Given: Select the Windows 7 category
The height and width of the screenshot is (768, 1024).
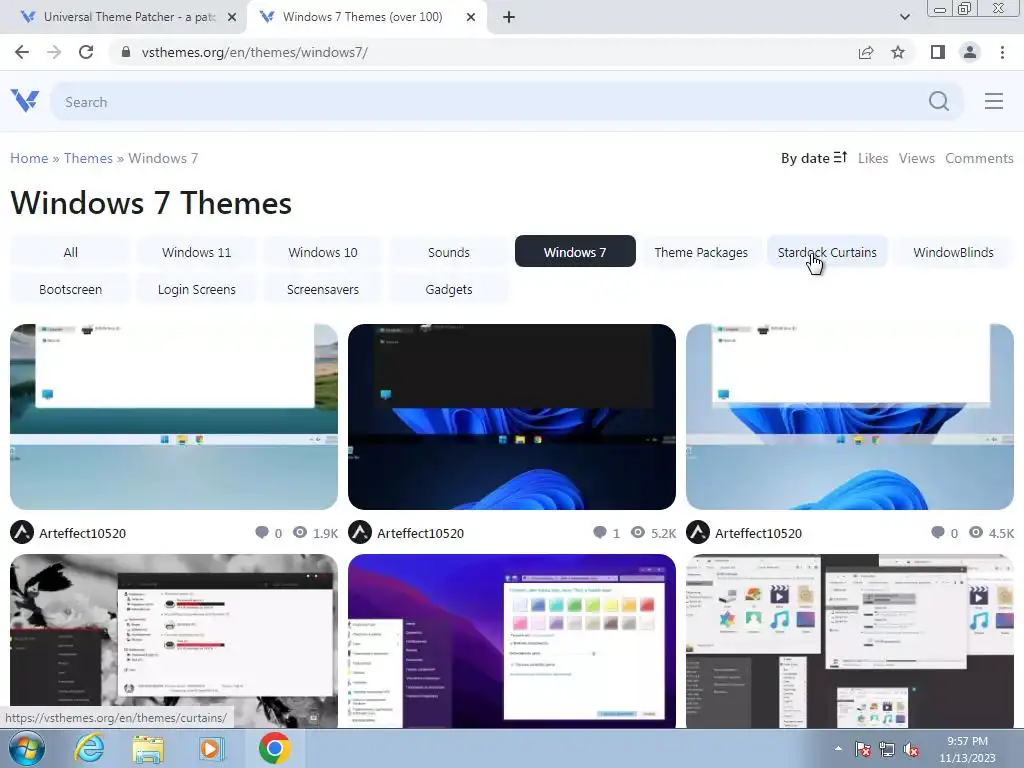Looking at the screenshot, I should point(575,251).
